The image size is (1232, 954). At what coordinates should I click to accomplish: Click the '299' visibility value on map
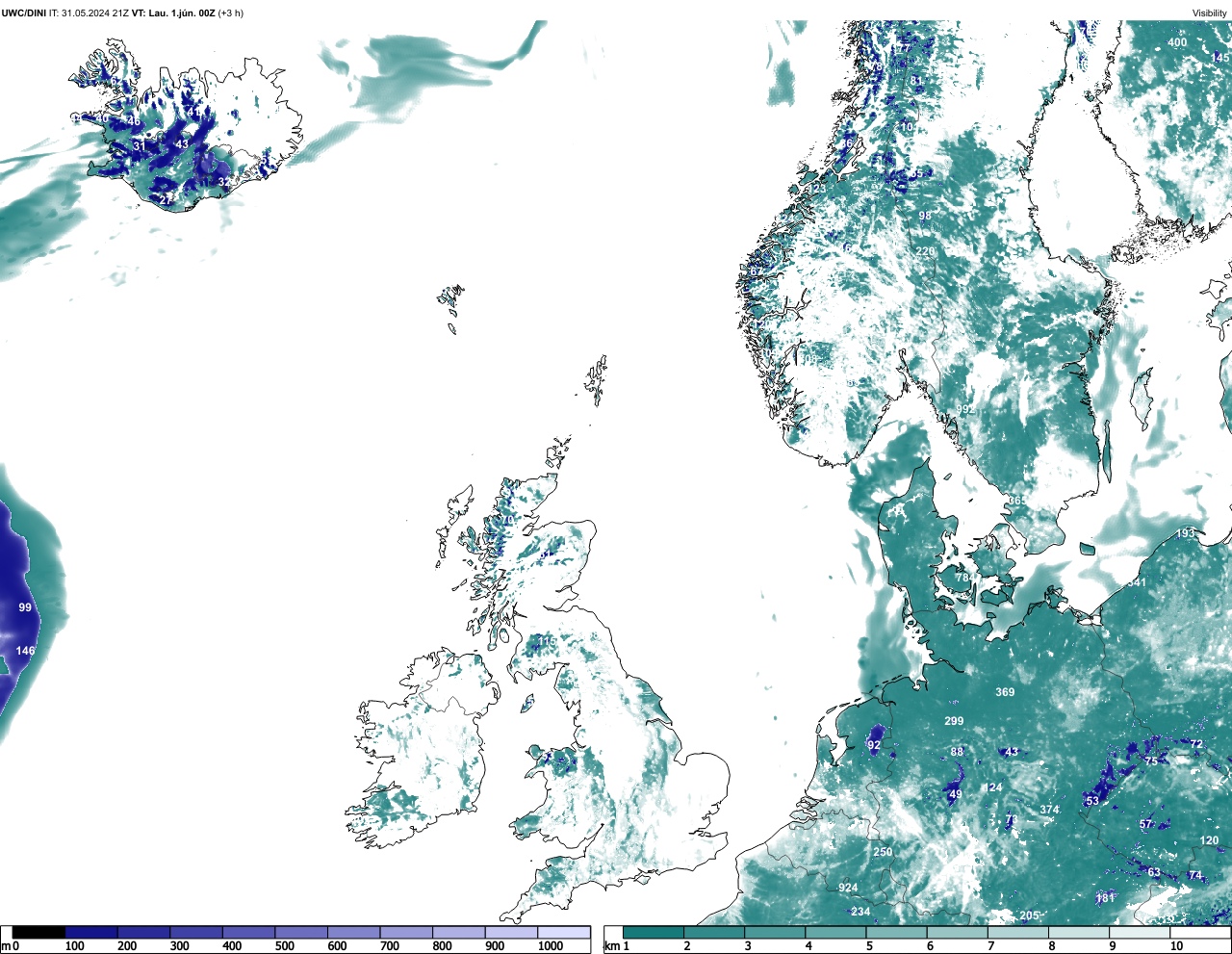[x=954, y=721]
